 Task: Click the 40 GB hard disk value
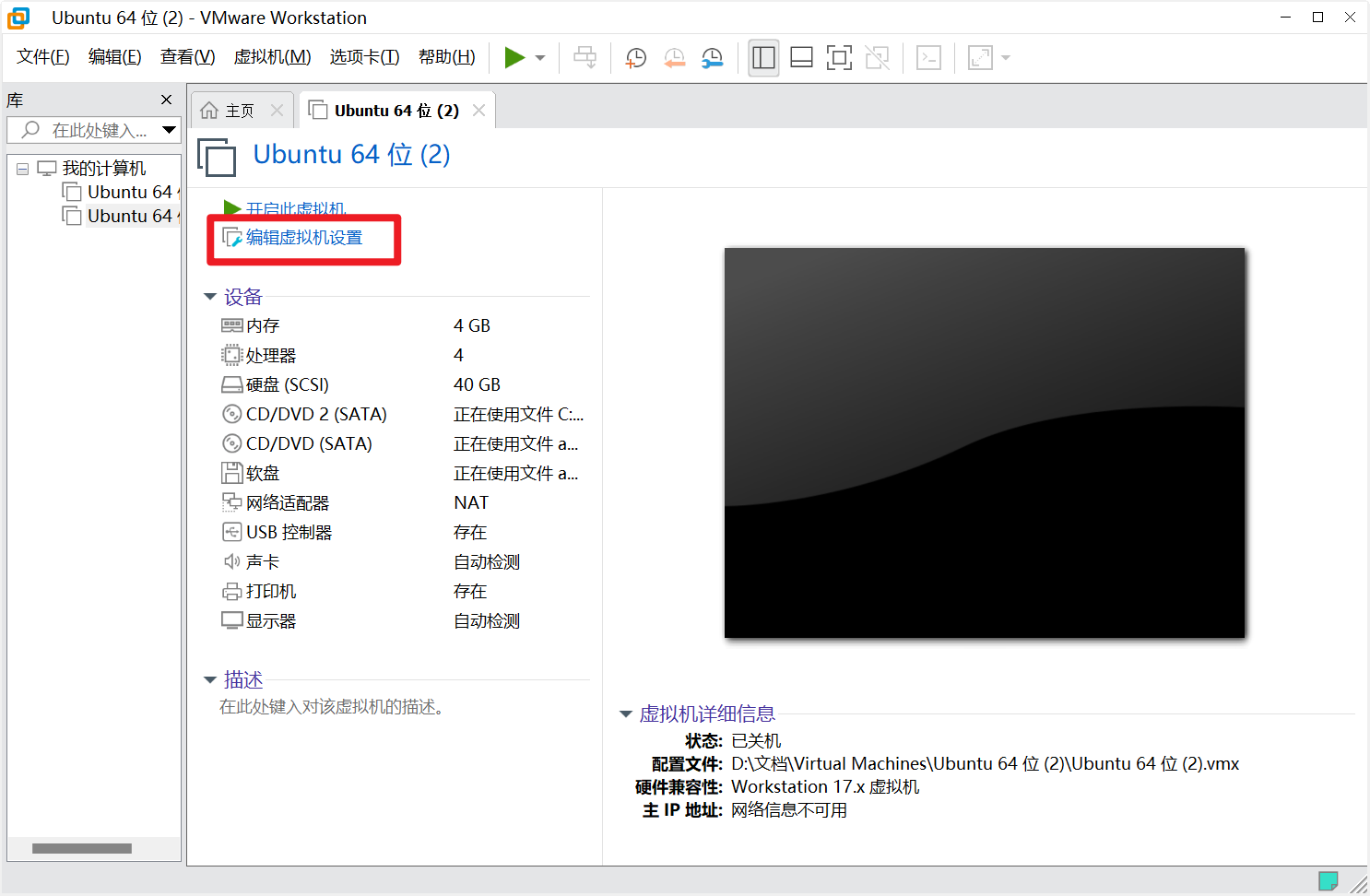point(477,384)
